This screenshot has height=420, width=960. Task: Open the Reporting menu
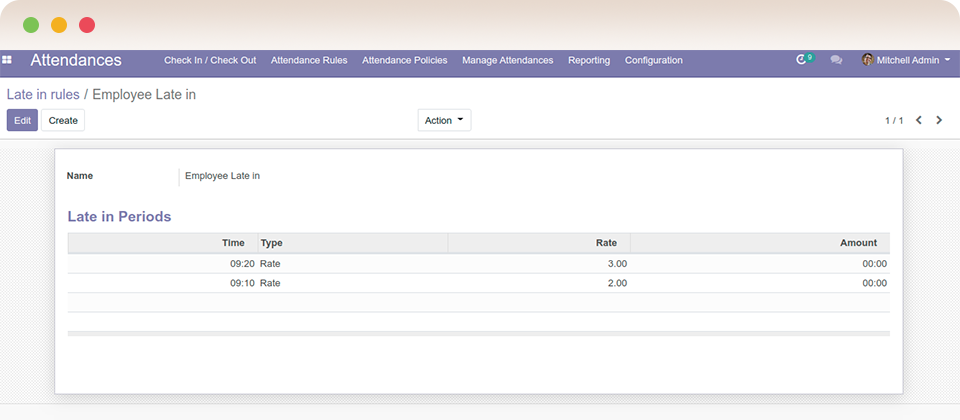589,60
